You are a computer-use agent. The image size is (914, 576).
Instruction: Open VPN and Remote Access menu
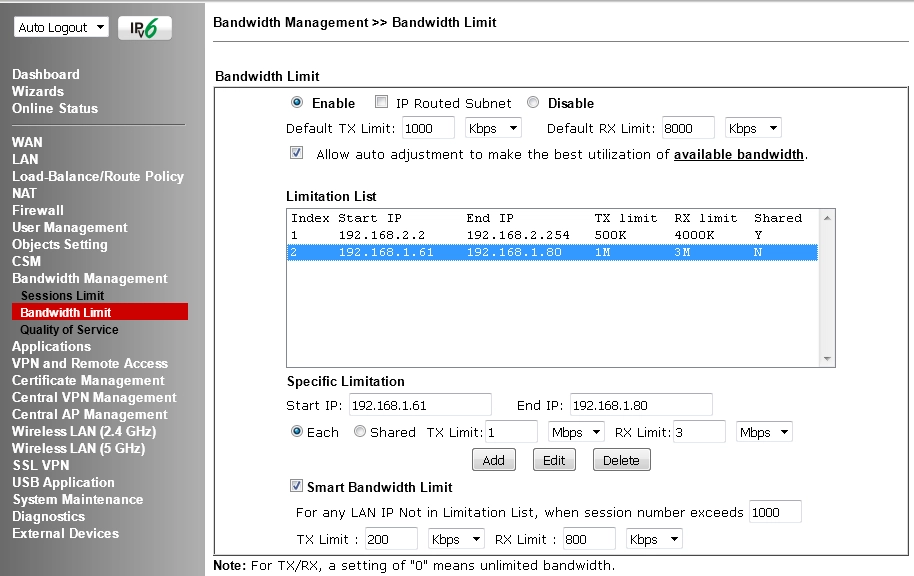(90, 363)
